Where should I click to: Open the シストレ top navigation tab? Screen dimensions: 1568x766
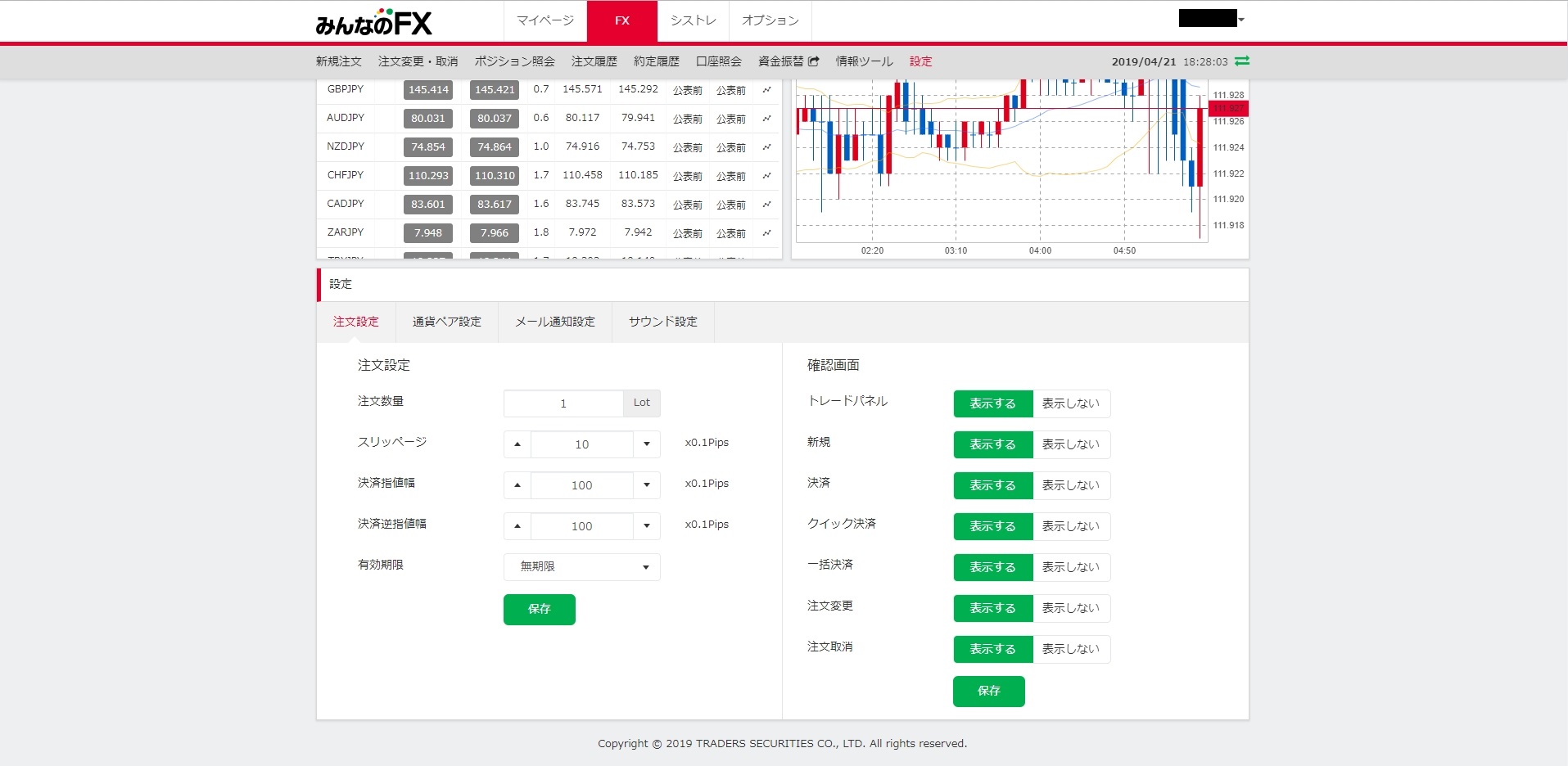click(x=693, y=20)
